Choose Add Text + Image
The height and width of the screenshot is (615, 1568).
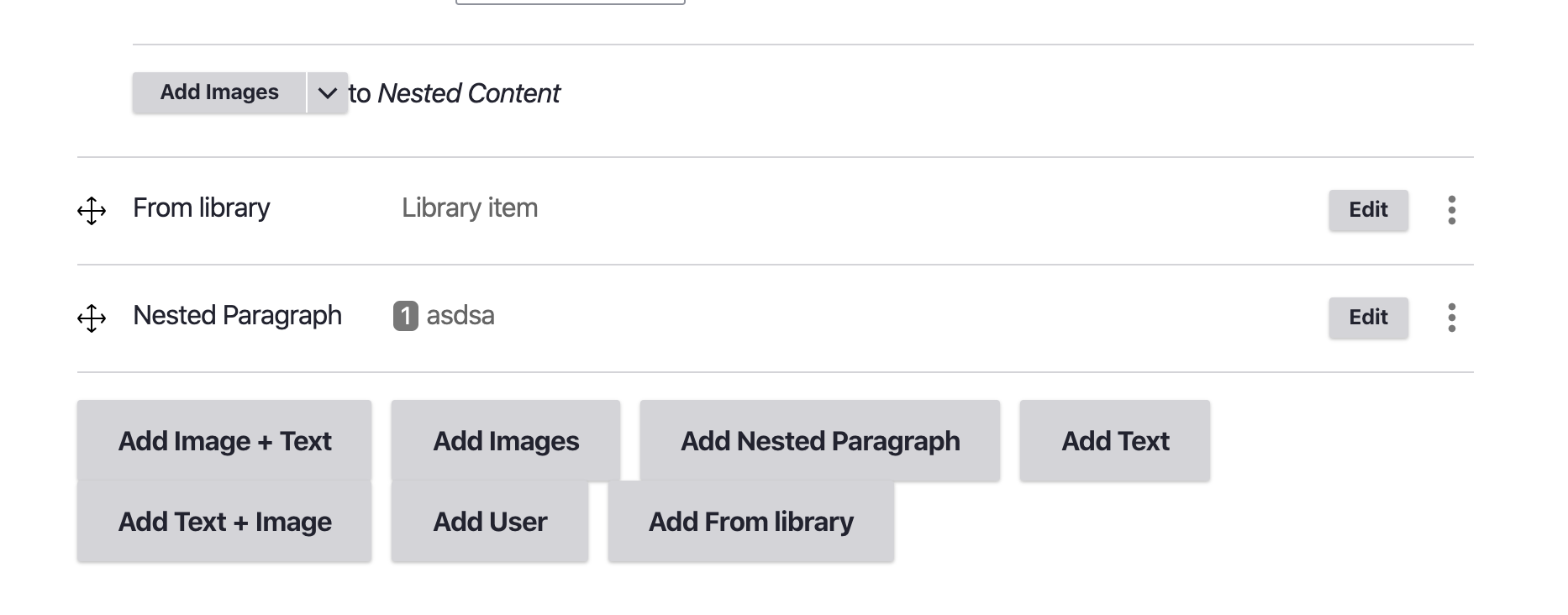click(224, 522)
